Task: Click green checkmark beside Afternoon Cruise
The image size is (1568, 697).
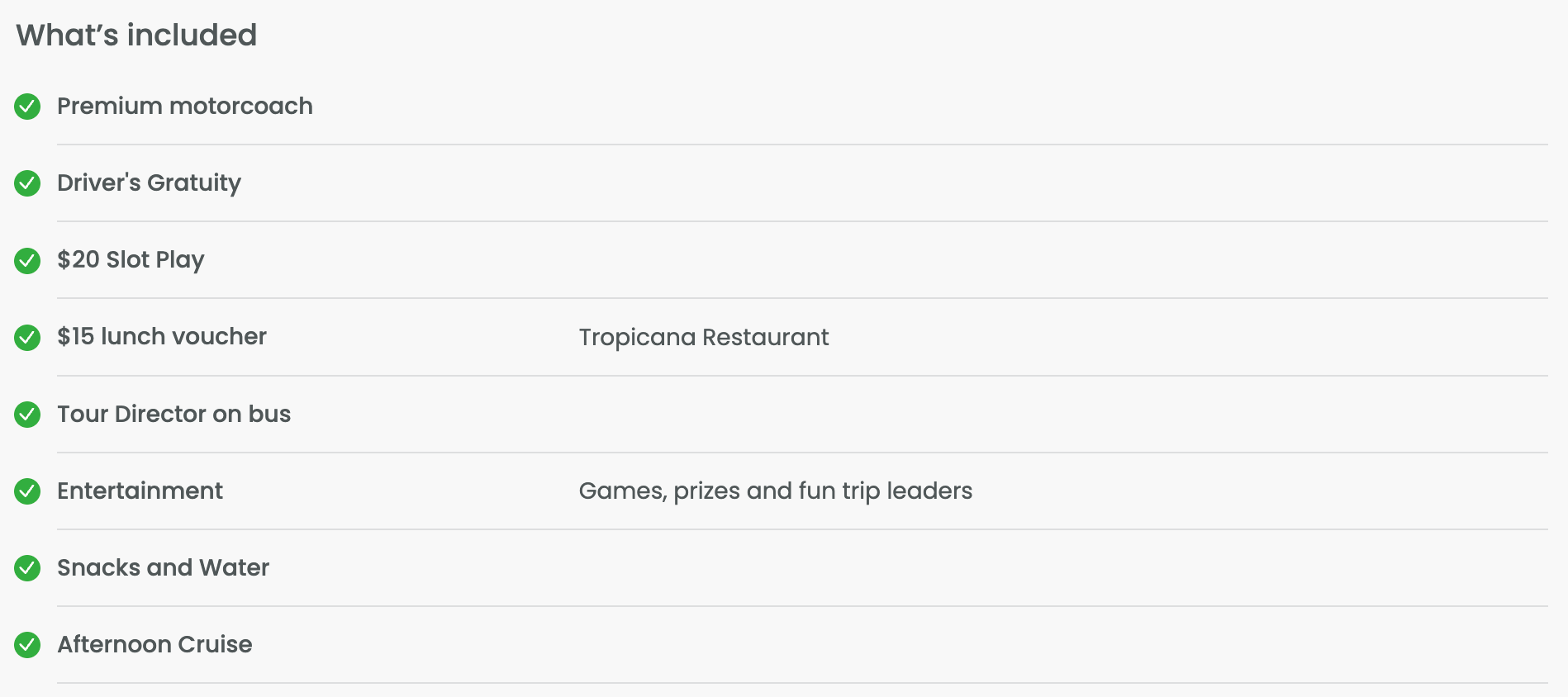Action: point(27,645)
